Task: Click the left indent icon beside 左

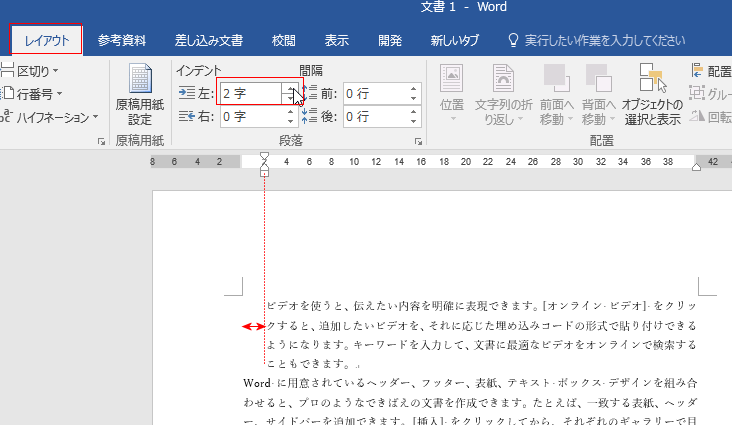Action: coord(187,93)
